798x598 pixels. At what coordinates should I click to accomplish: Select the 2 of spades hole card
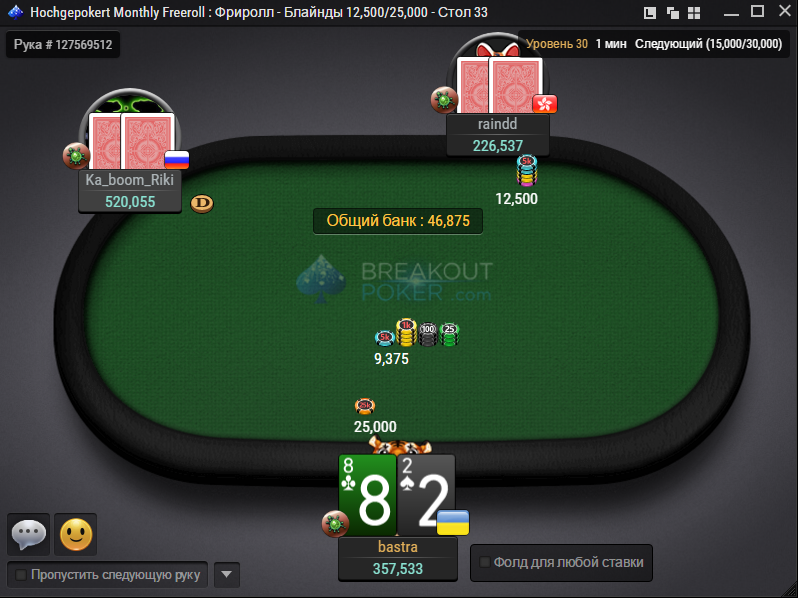click(426, 496)
